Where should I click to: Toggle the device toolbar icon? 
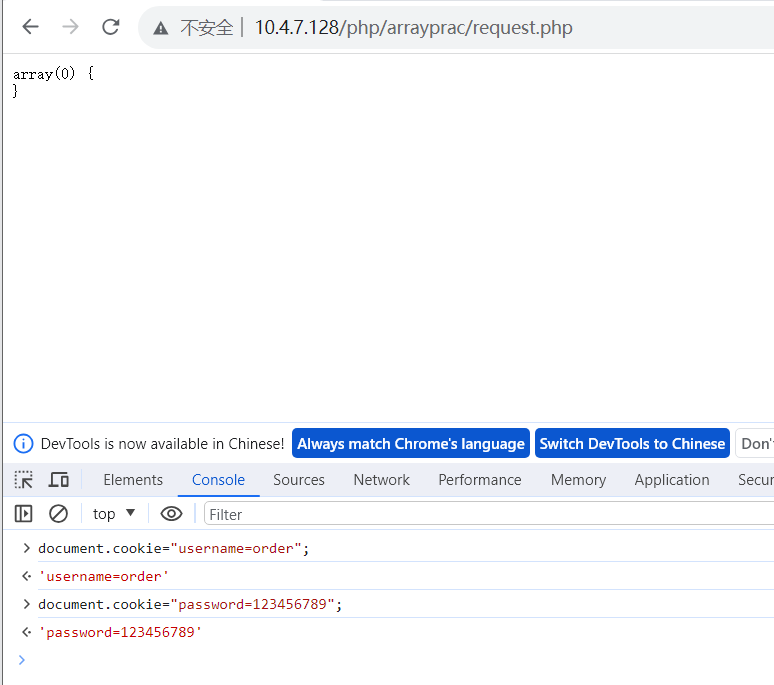tap(59, 480)
